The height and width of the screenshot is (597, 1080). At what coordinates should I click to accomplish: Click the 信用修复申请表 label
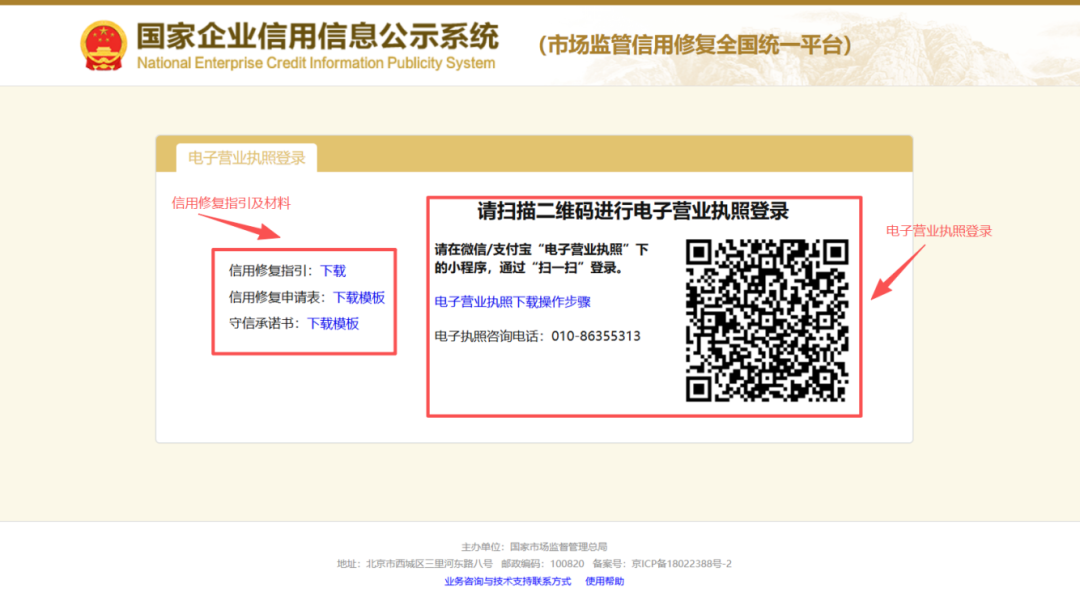pos(276,297)
